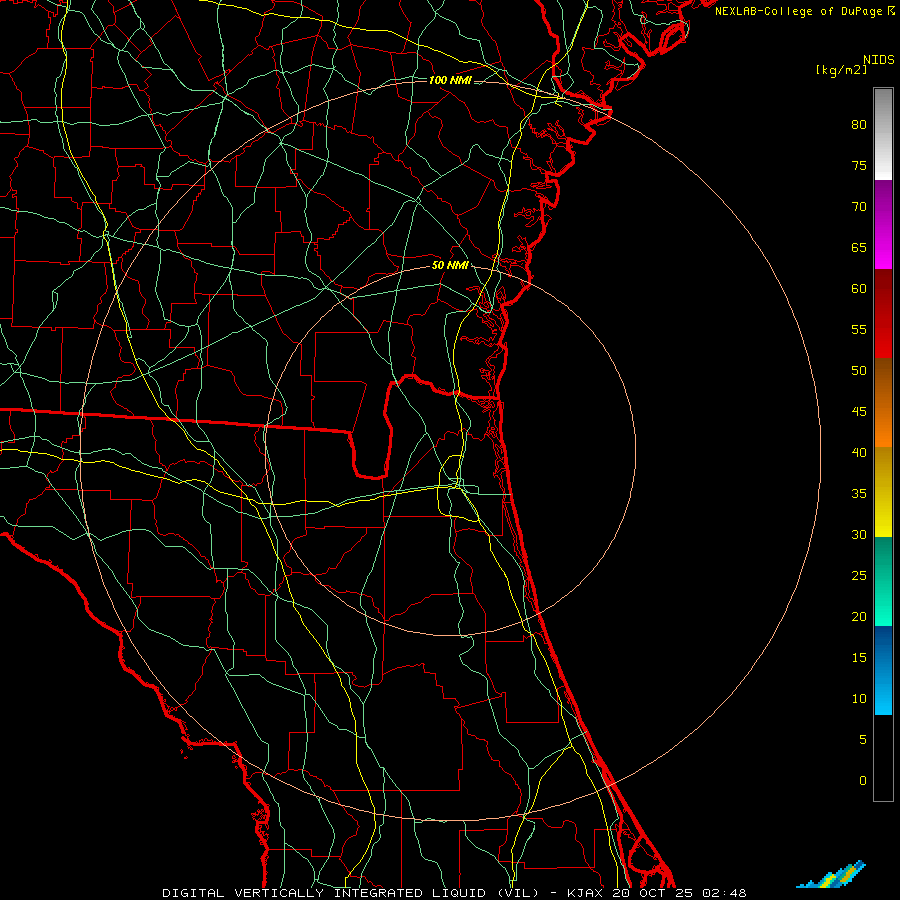The width and height of the screenshot is (900, 900).
Task: Click the scale value "70"
Action: click(859, 207)
